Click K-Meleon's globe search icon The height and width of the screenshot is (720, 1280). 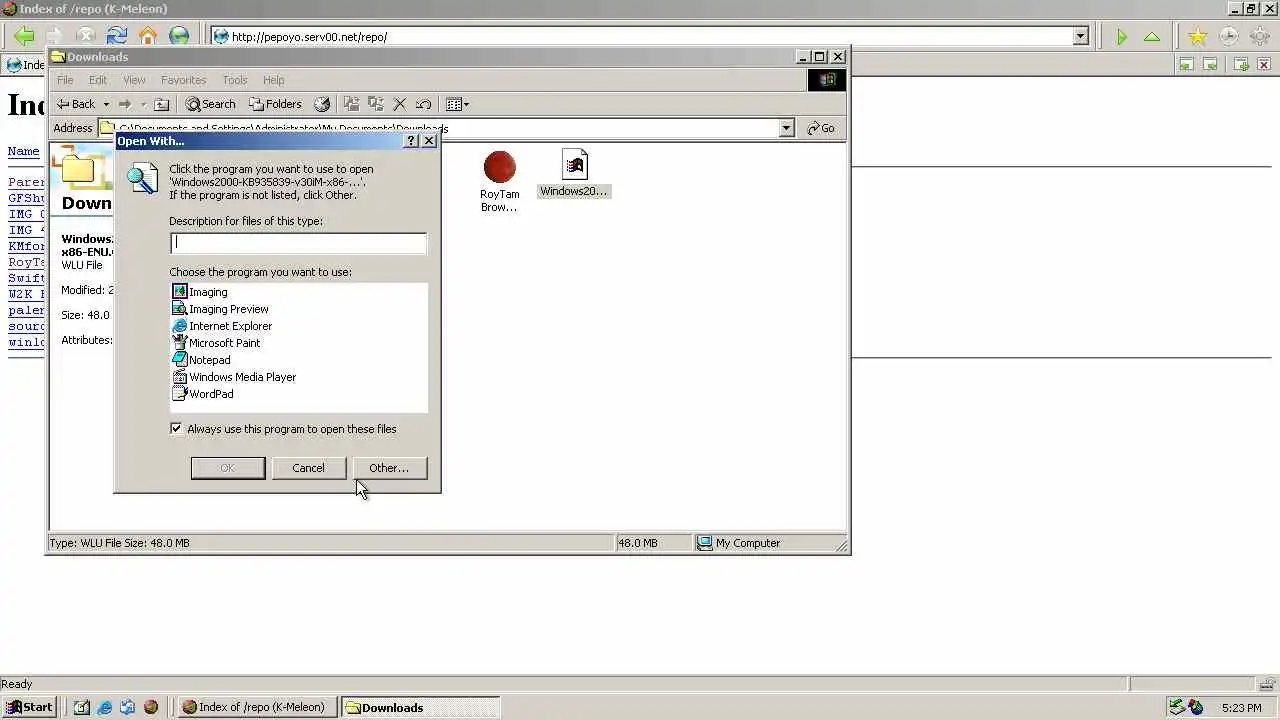179,36
